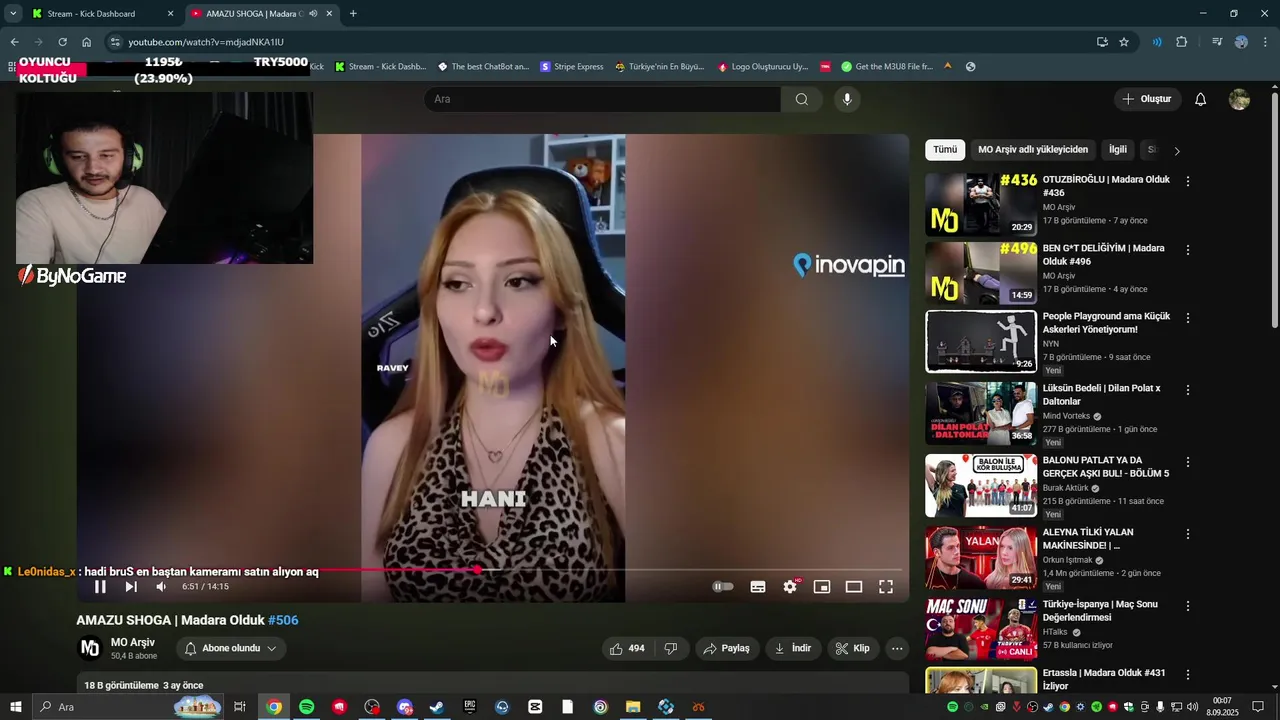Screen dimensions: 1280x720
Task: Focus the YouTube Ara search field
Action: [603, 99]
